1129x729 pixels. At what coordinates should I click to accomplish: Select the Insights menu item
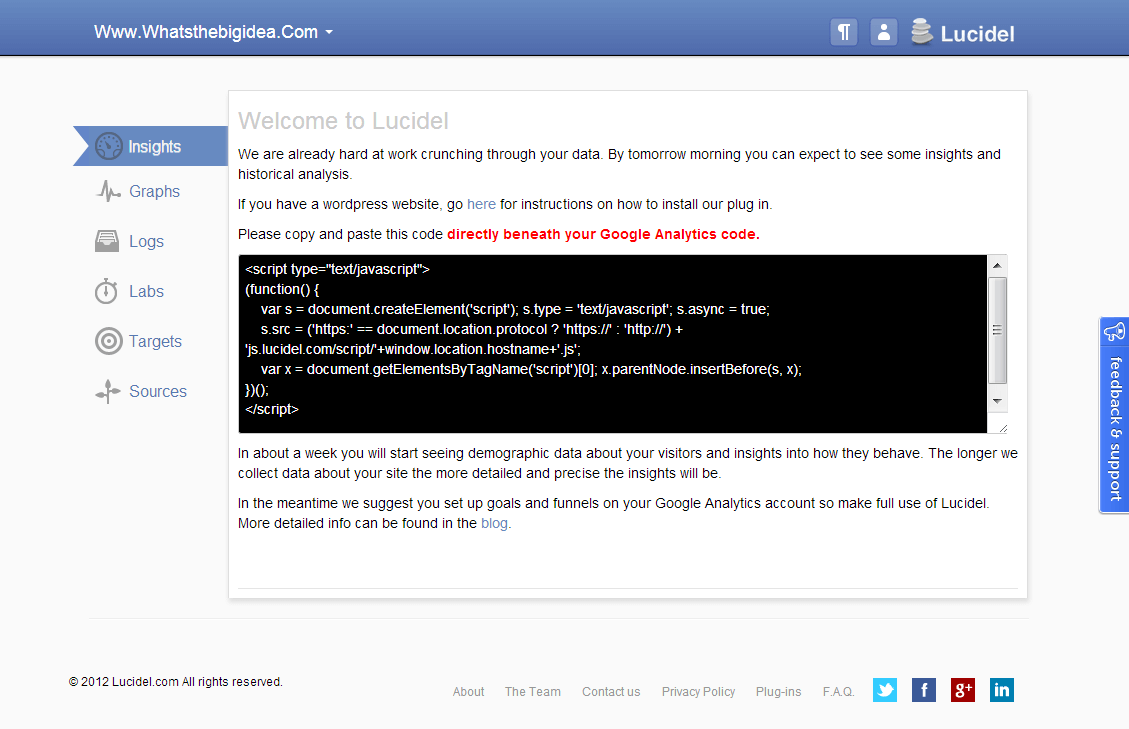tap(150, 146)
